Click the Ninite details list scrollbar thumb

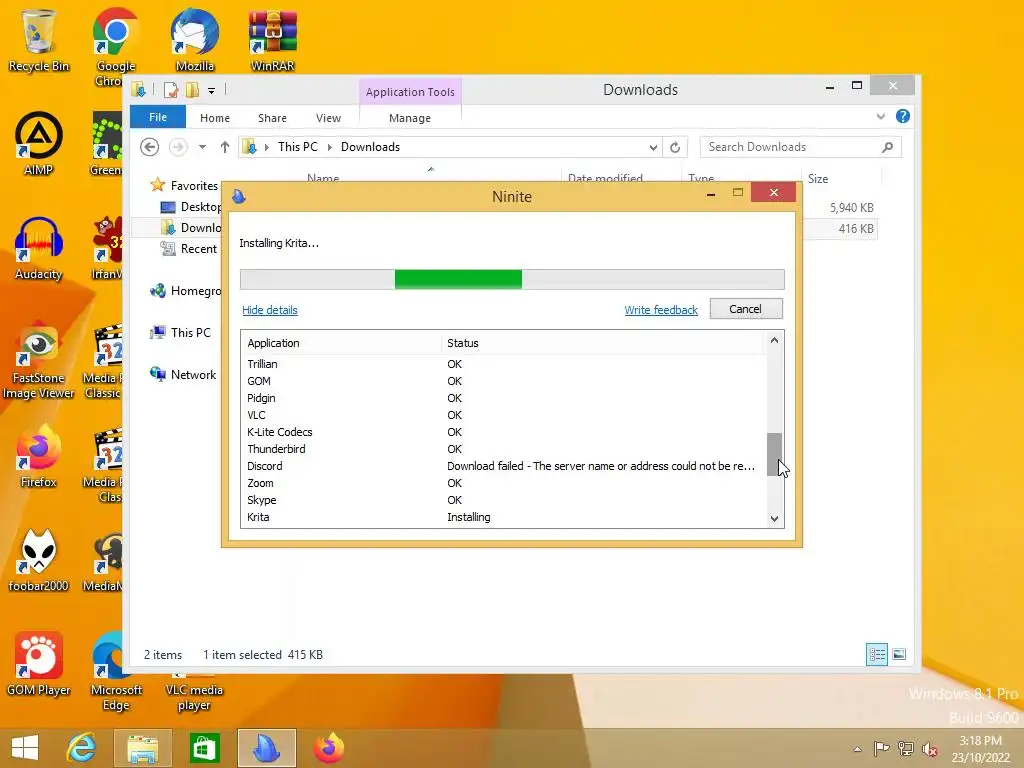tap(774, 455)
